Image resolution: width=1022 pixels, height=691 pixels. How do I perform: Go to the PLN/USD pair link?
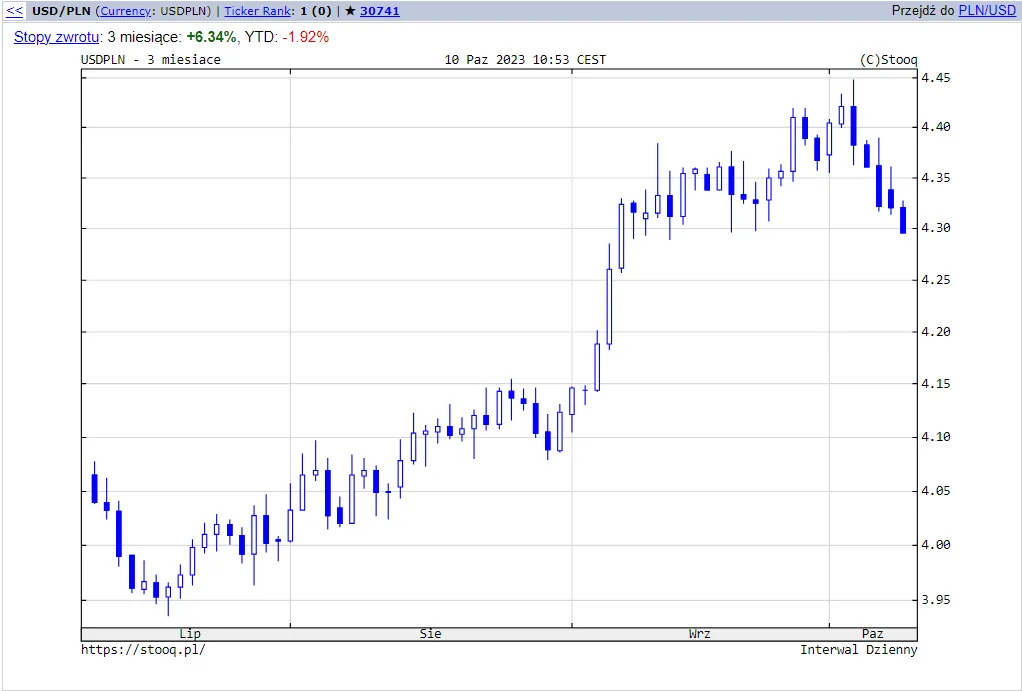pos(987,11)
